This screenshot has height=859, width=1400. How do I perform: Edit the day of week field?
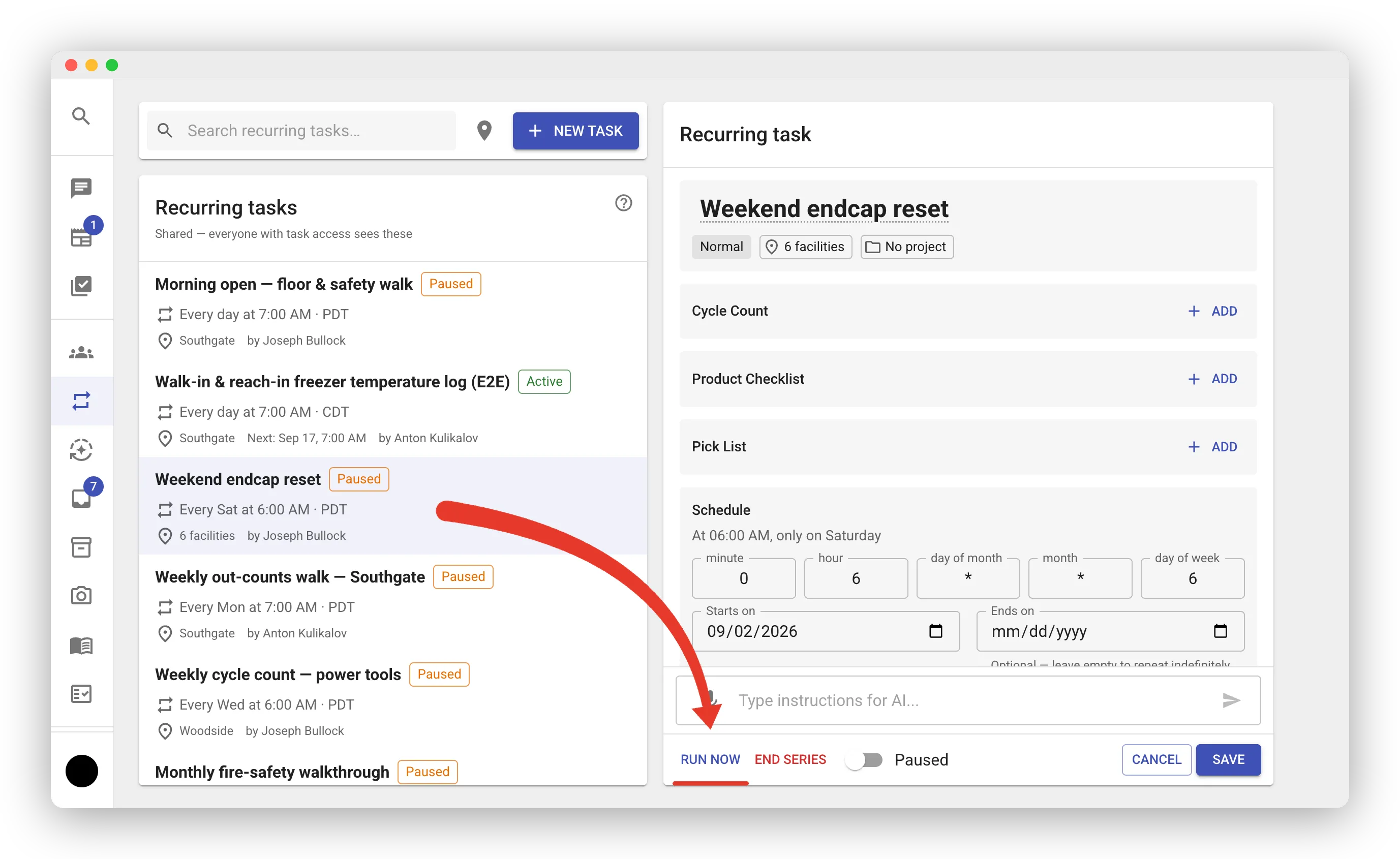tap(1193, 578)
